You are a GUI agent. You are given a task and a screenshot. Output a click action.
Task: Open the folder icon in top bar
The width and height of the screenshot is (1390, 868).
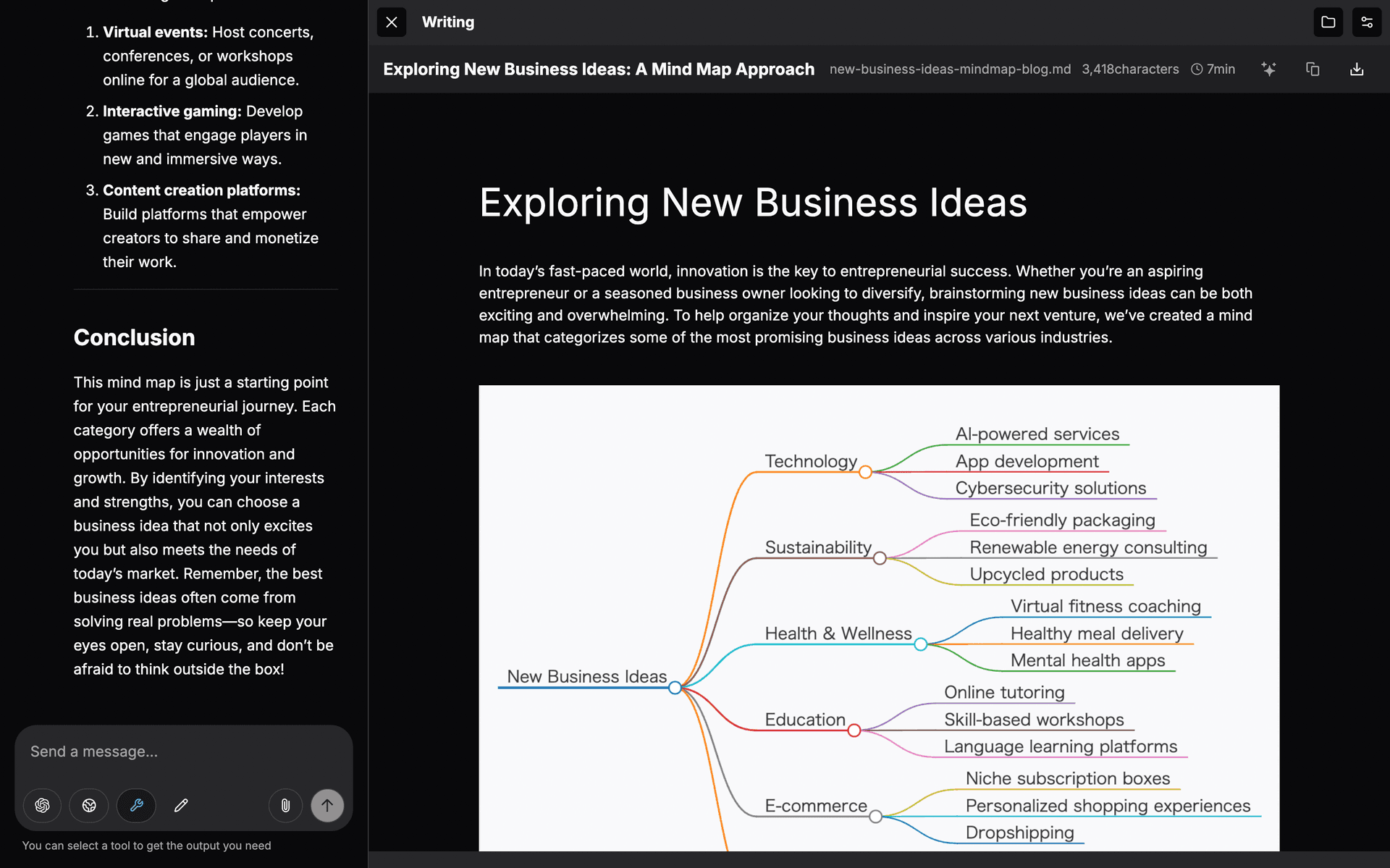(1328, 22)
